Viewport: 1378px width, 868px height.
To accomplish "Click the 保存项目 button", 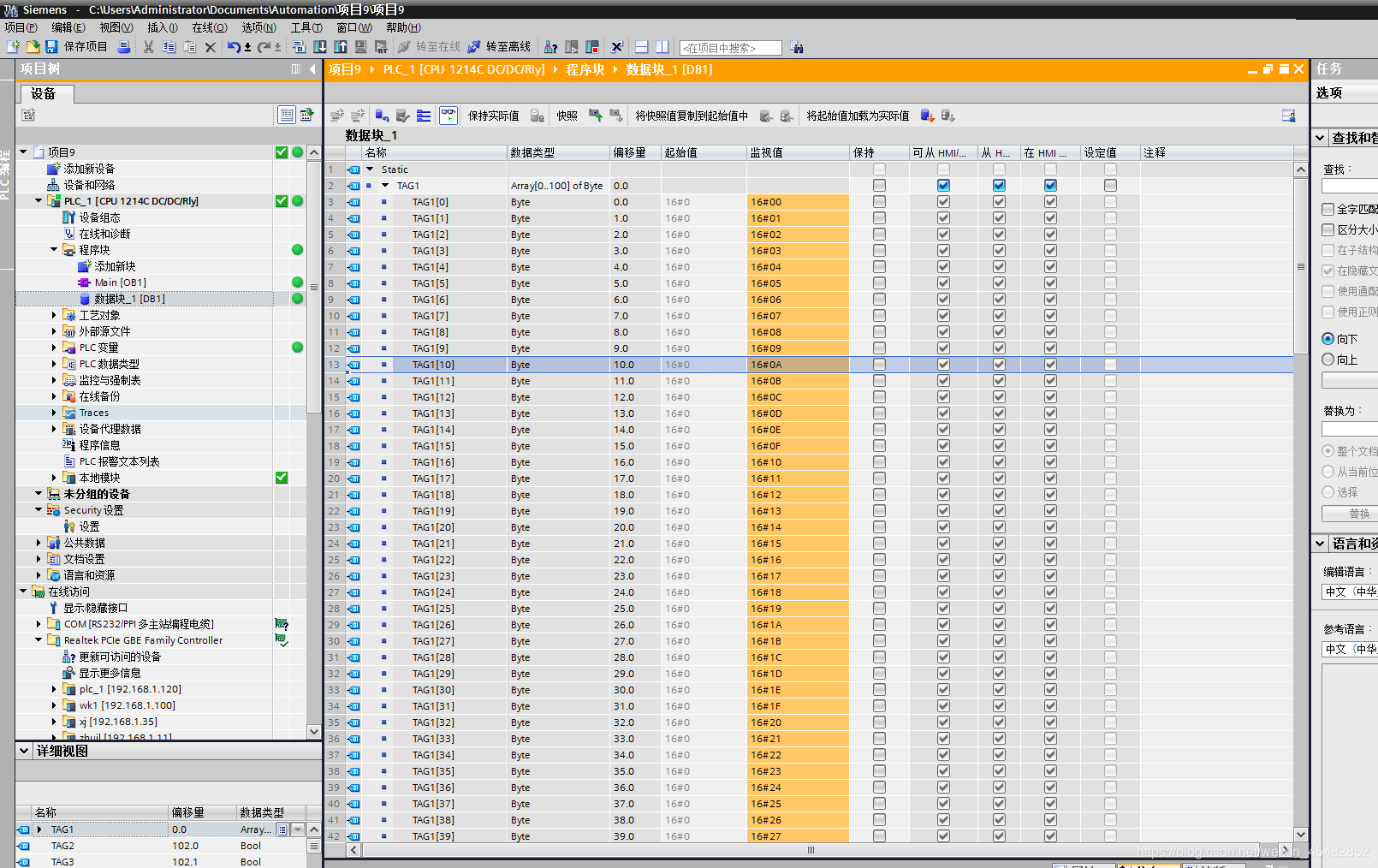I will click(86, 47).
